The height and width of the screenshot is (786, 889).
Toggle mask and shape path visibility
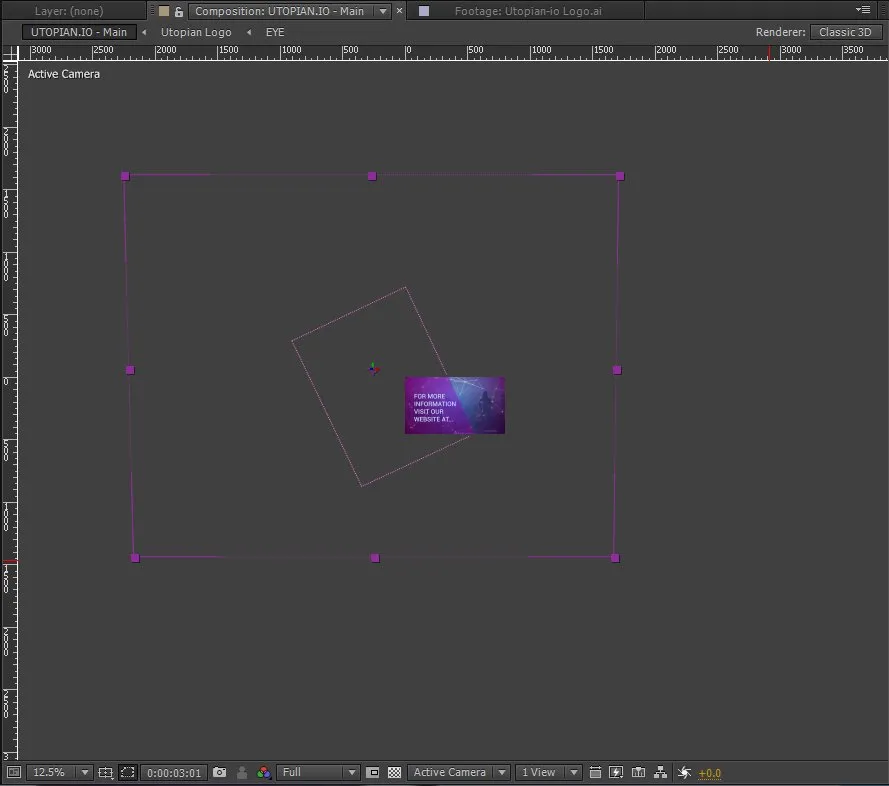pos(128,772)
